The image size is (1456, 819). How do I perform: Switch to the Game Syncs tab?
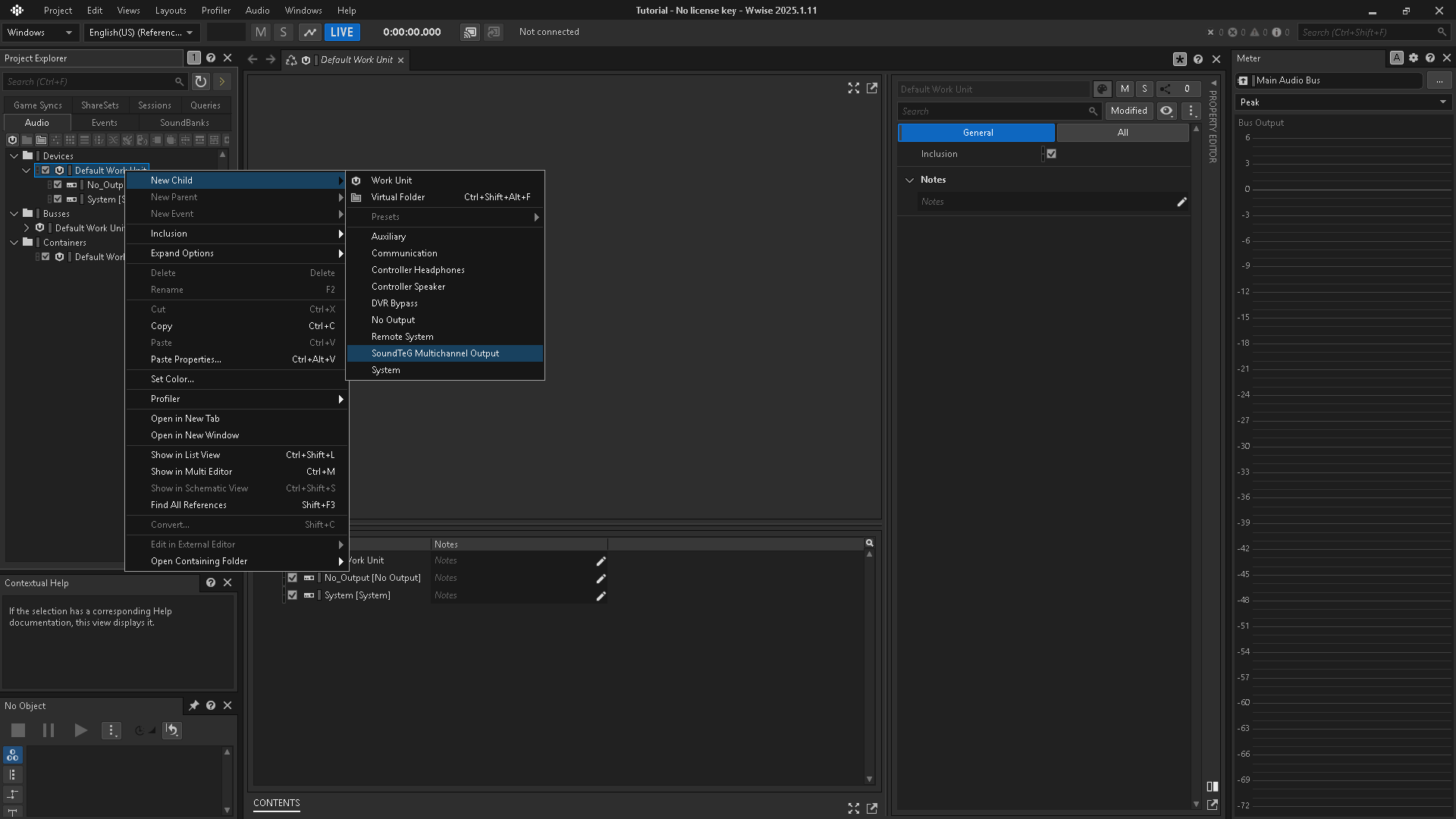tap(38, 105)
